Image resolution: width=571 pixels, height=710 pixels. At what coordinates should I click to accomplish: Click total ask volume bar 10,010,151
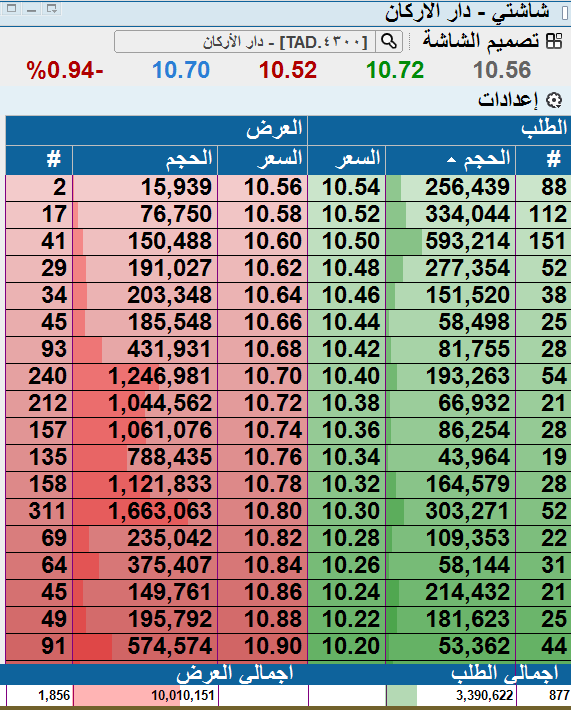145,696
